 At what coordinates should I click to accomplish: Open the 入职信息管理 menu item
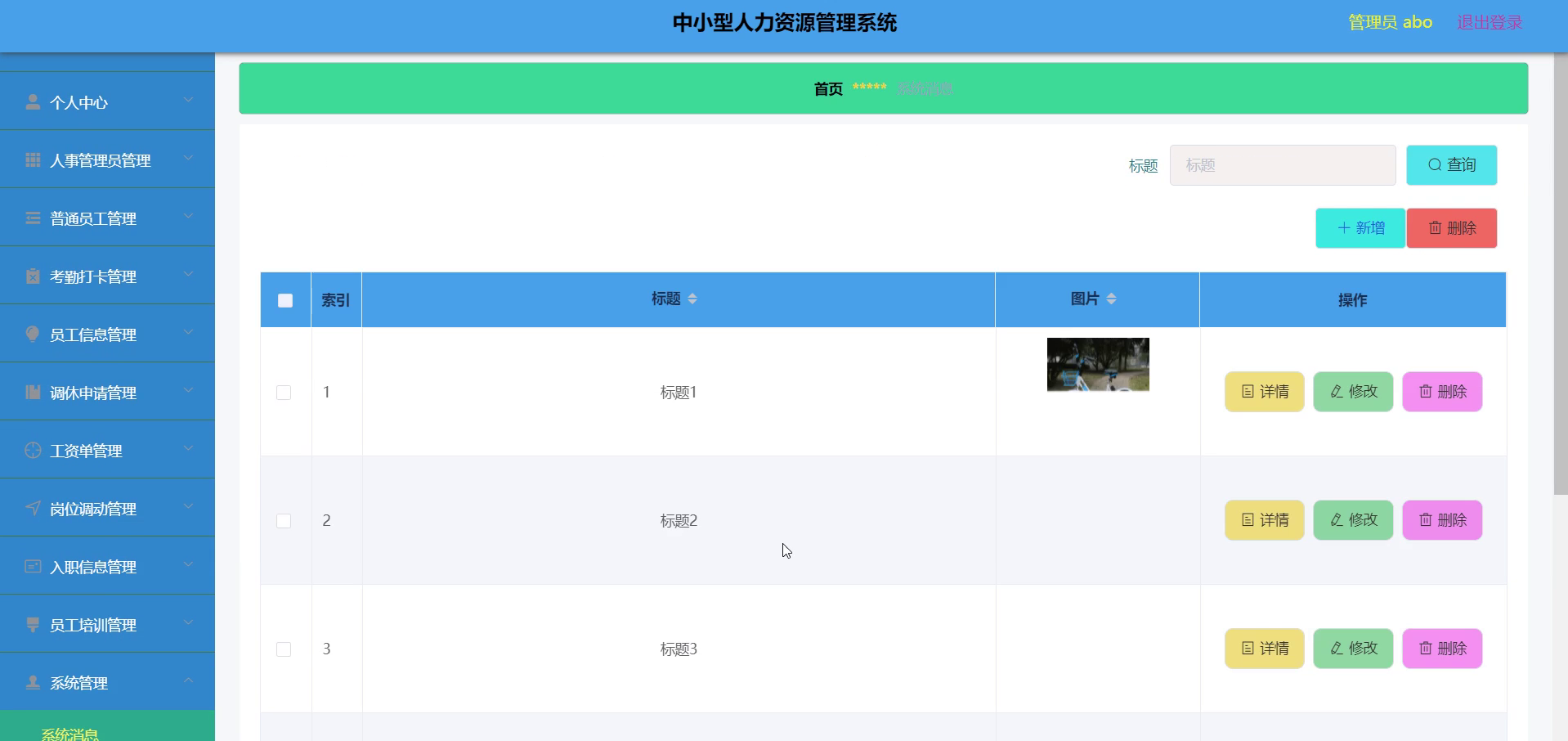(x=107, y=566)
